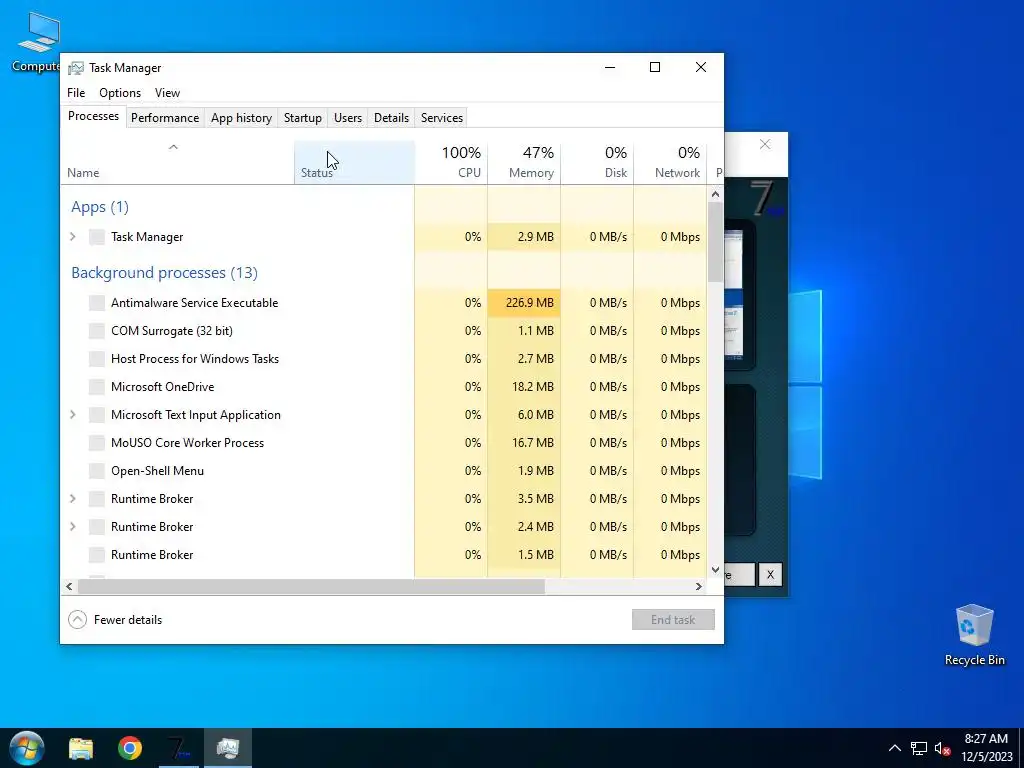Click the Host Process for Windows Tasks icon

pyautogui.click(x=97, y=359)
